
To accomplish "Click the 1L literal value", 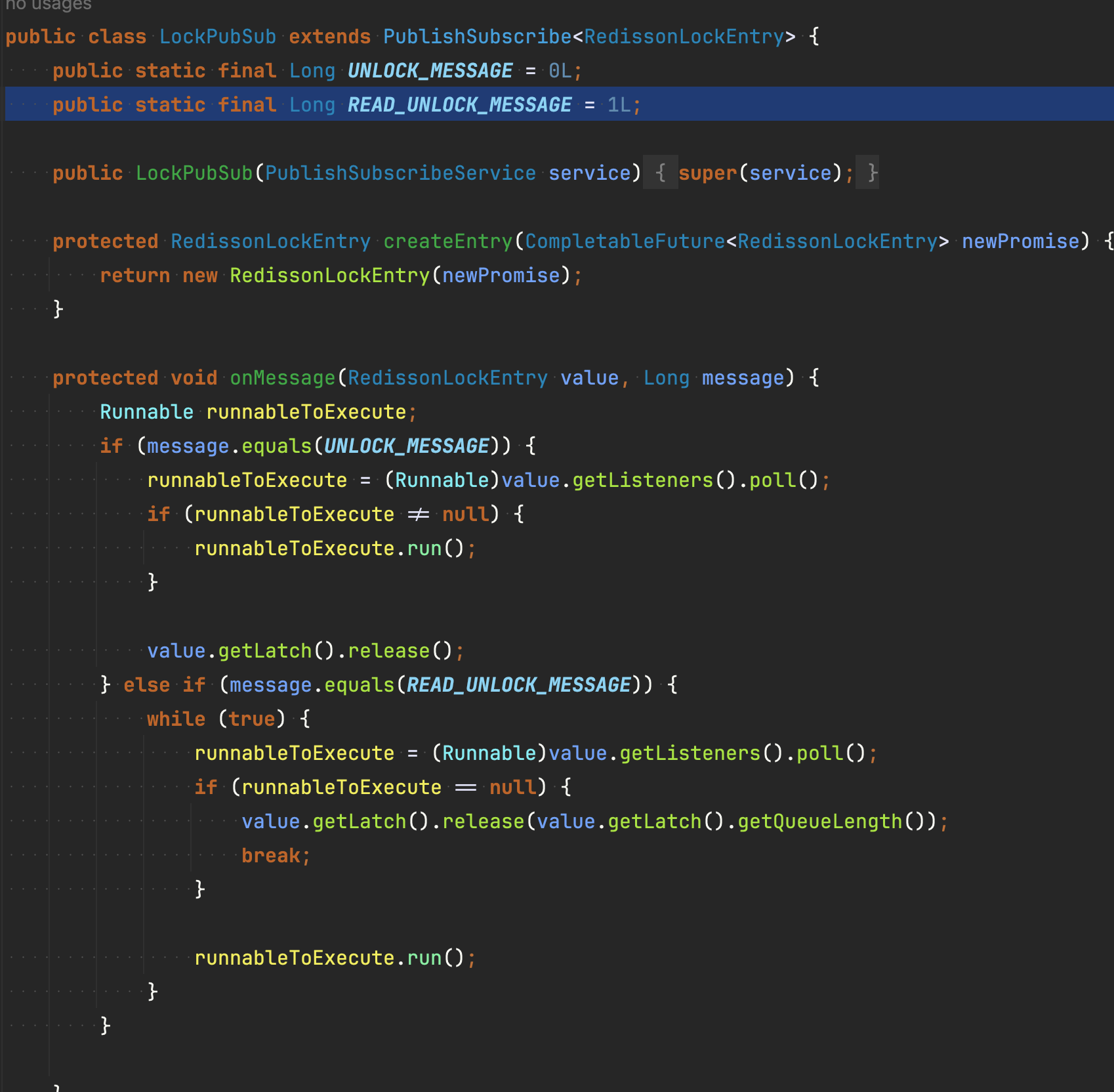I will (x=619, y=105).
